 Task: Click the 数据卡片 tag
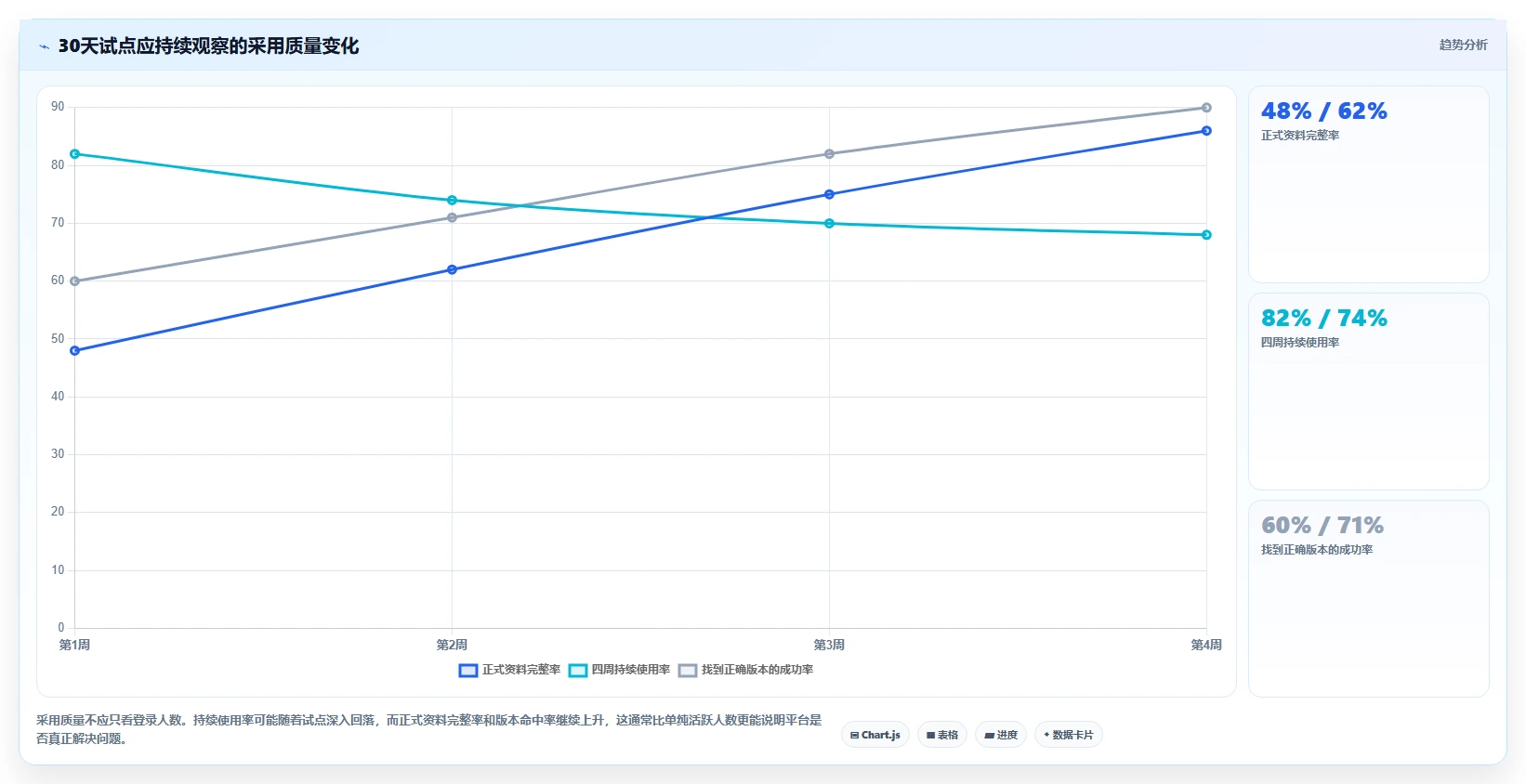[1069, 735]
